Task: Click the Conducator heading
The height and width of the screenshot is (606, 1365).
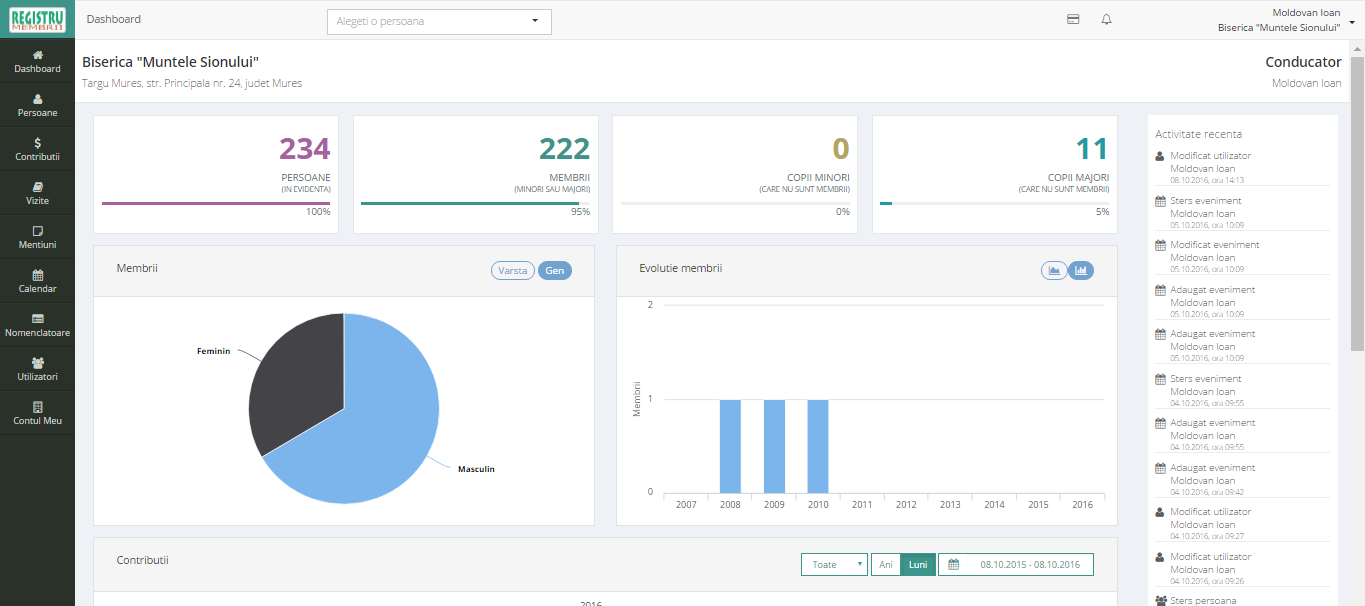Action: [1303, 62]
